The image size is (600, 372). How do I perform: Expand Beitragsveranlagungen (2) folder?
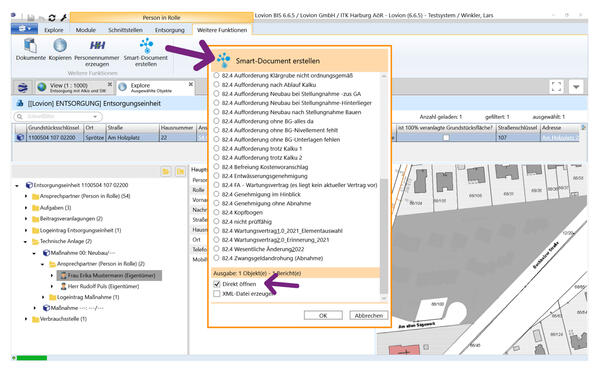26,219
